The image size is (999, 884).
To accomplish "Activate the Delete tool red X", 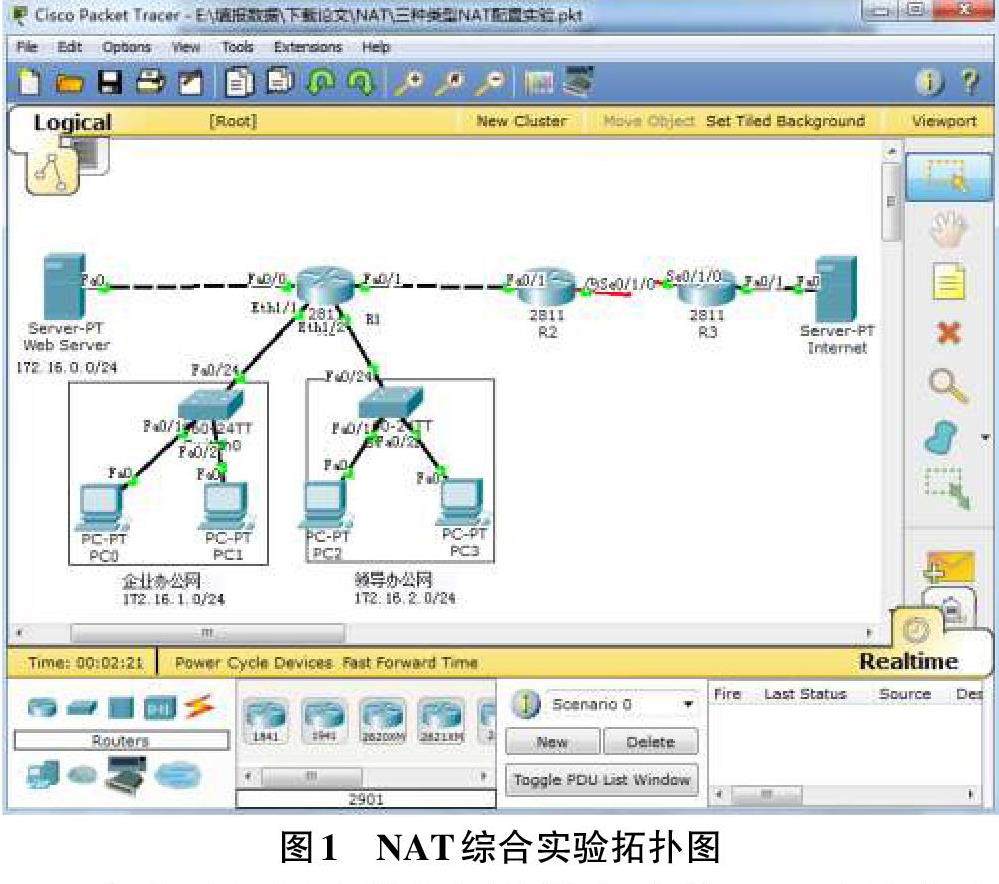I will coord(949,333).
